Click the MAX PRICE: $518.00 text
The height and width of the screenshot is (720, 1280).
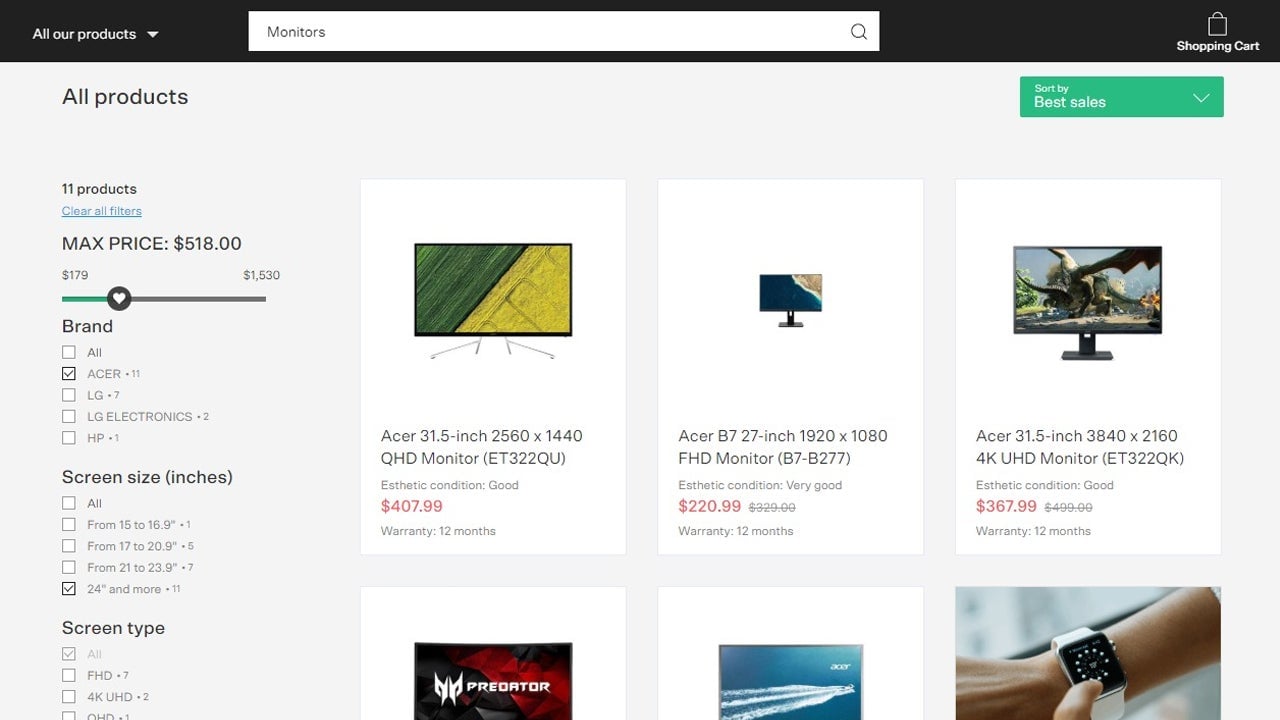pos(152,243)
